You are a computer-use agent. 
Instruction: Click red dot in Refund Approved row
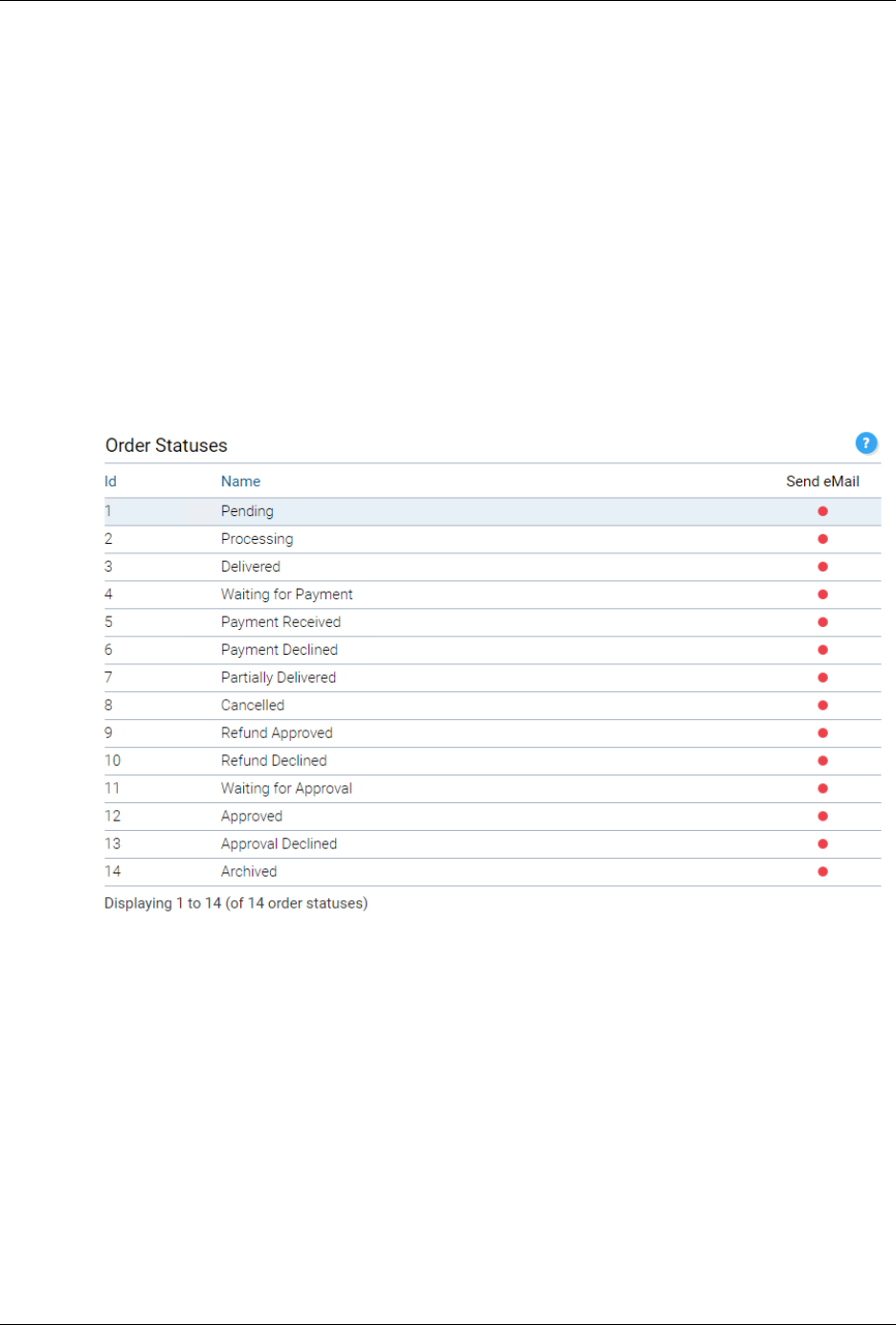822,733
